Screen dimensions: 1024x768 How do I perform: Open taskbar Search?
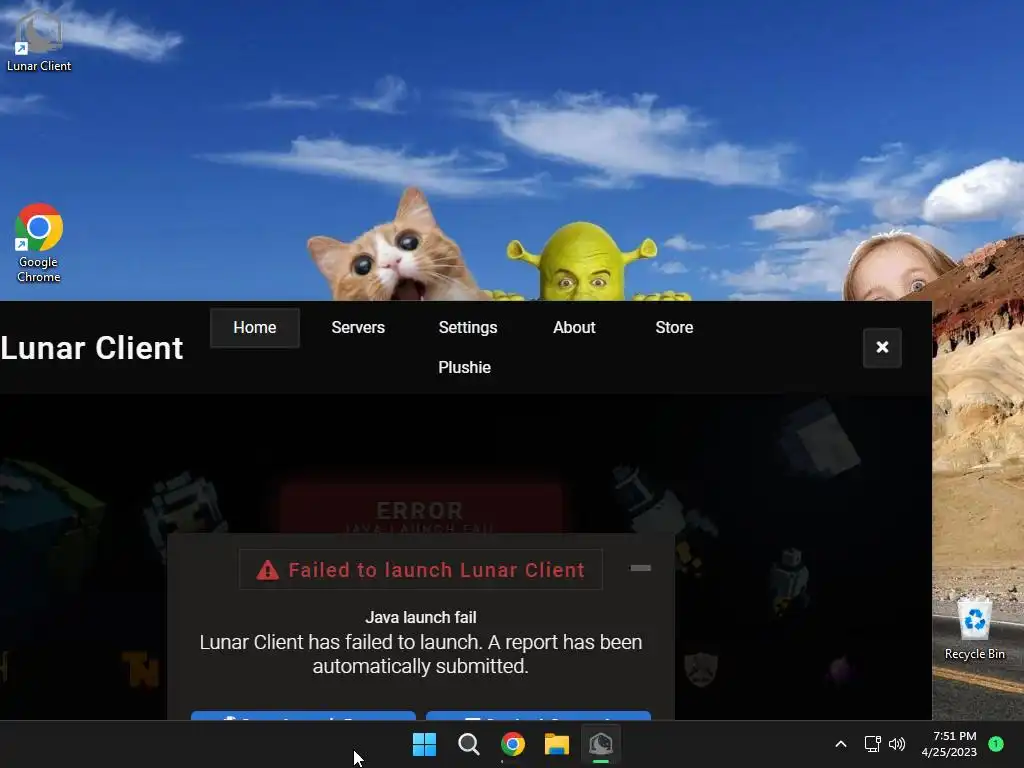click(x=468, y=744)
